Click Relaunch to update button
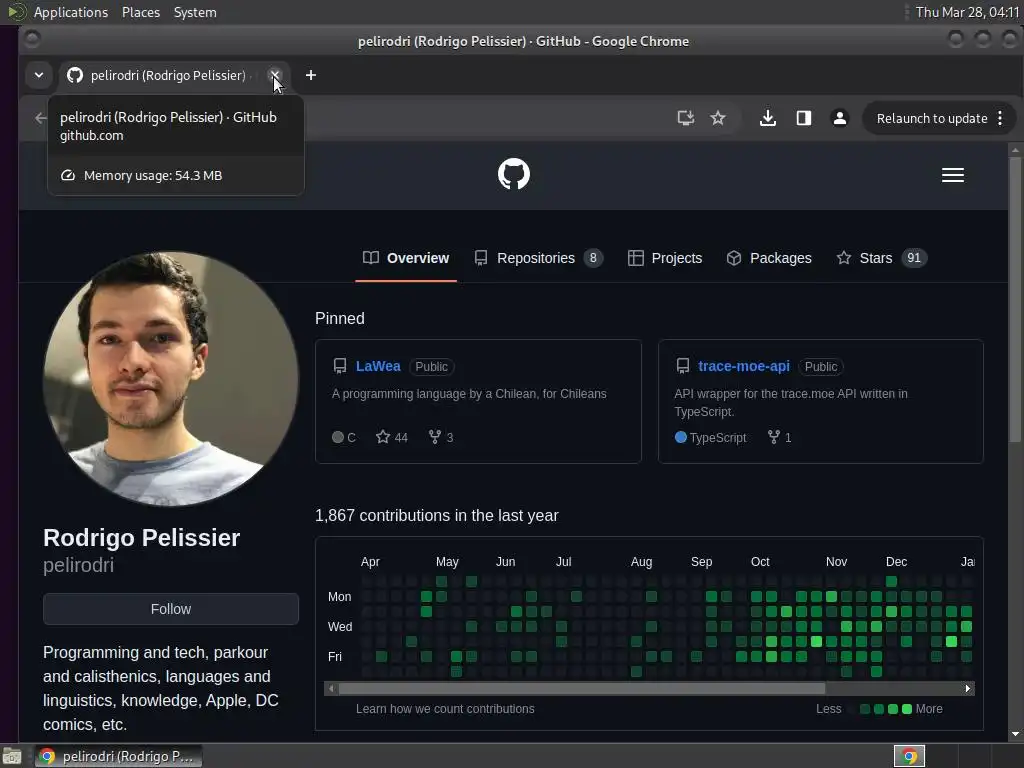This screenshot has width=1024, height=768. coord(932,118)
